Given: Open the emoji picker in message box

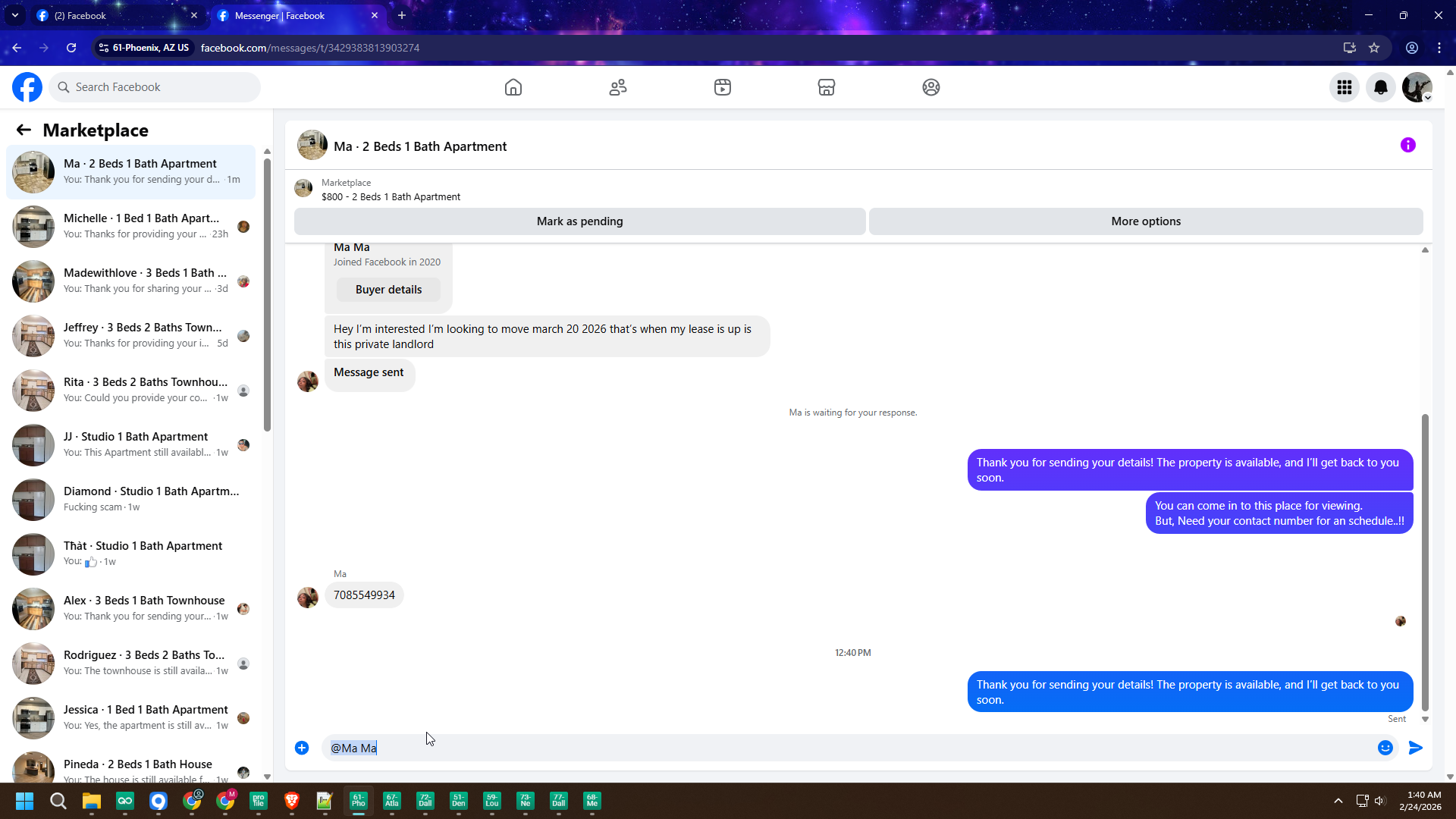Looking at the screenshot, I should point(1385,748).
